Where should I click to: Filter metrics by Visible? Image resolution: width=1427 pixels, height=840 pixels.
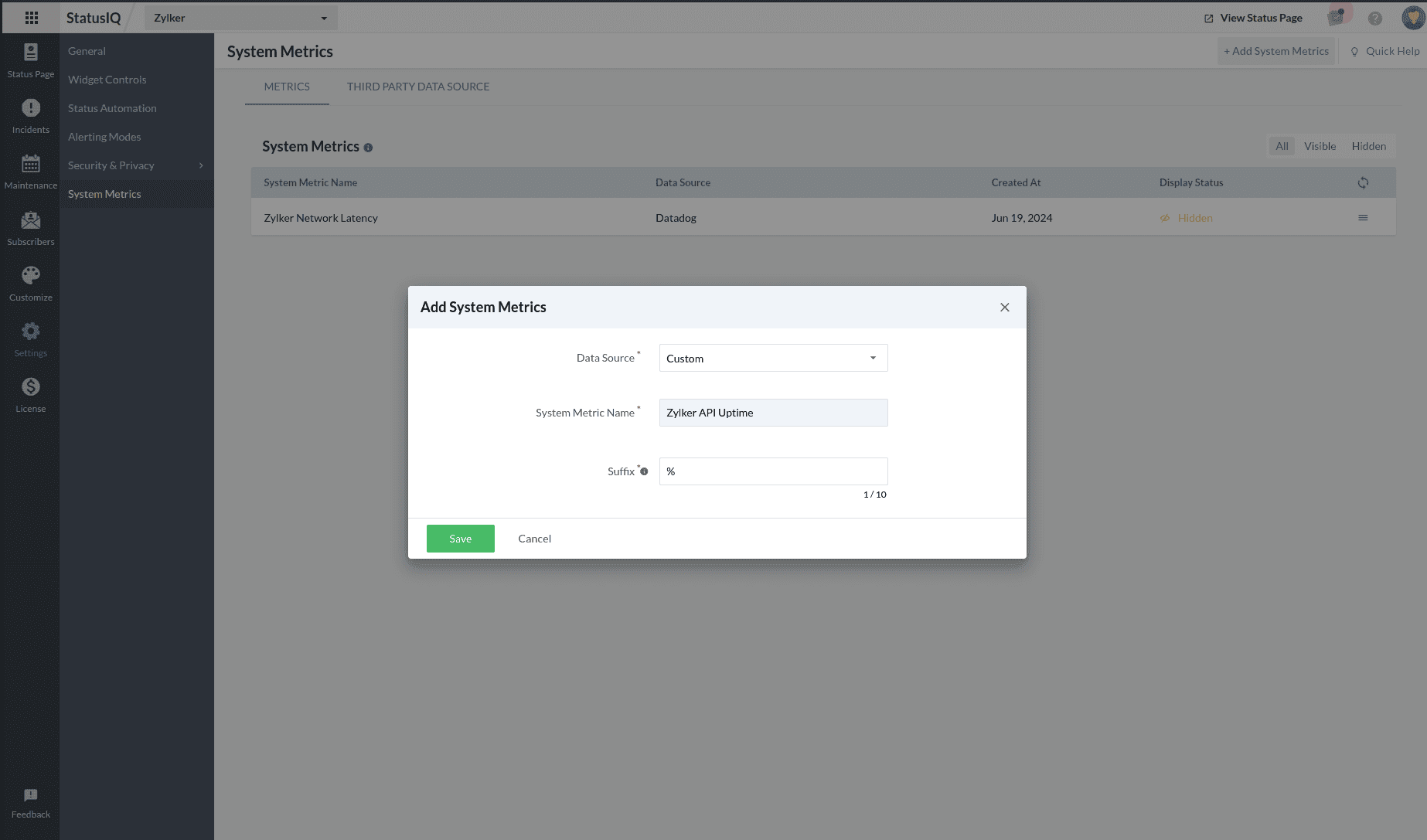(x=1320, y=146)
